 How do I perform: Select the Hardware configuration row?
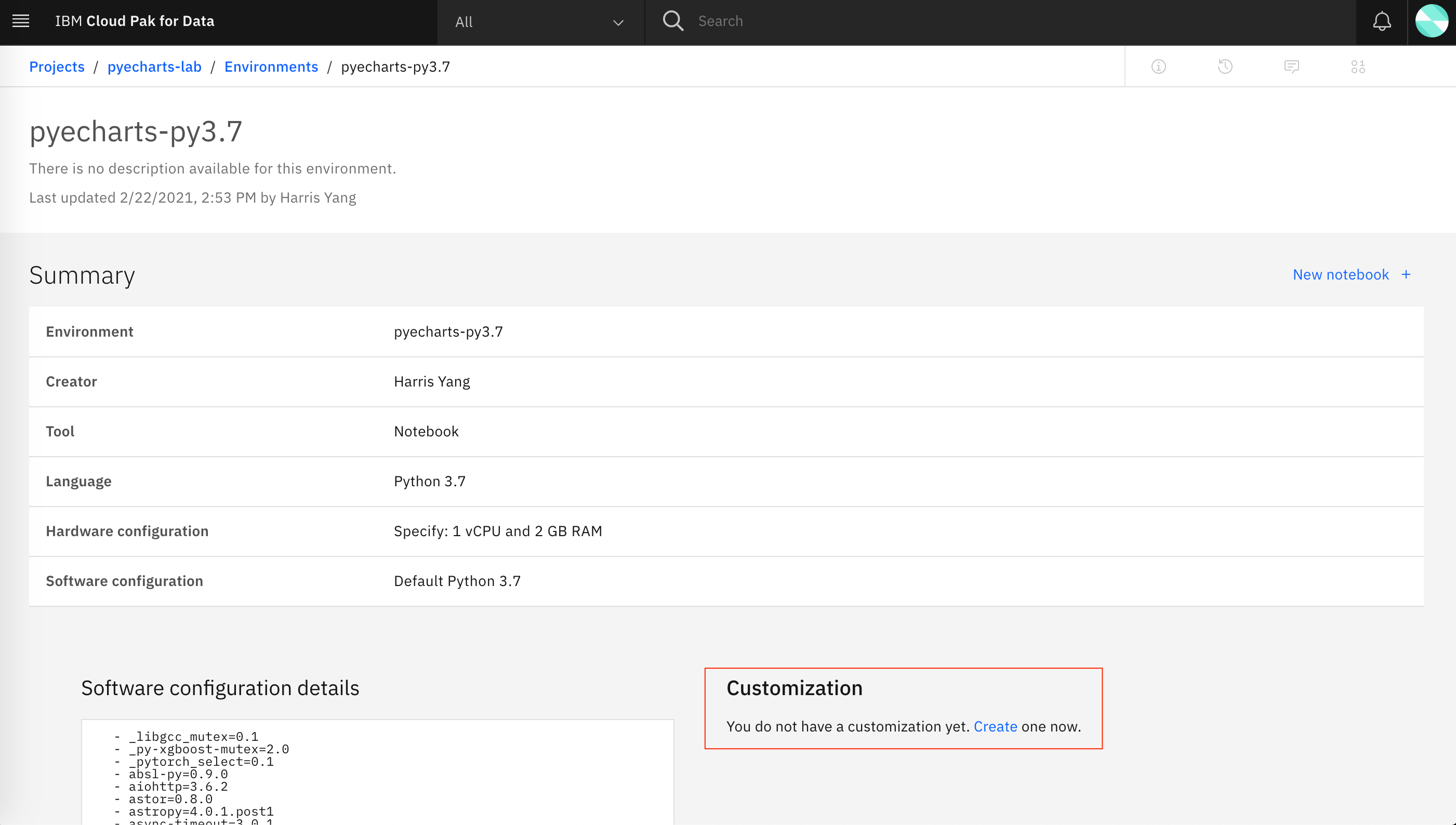click(x=727, y=531)
